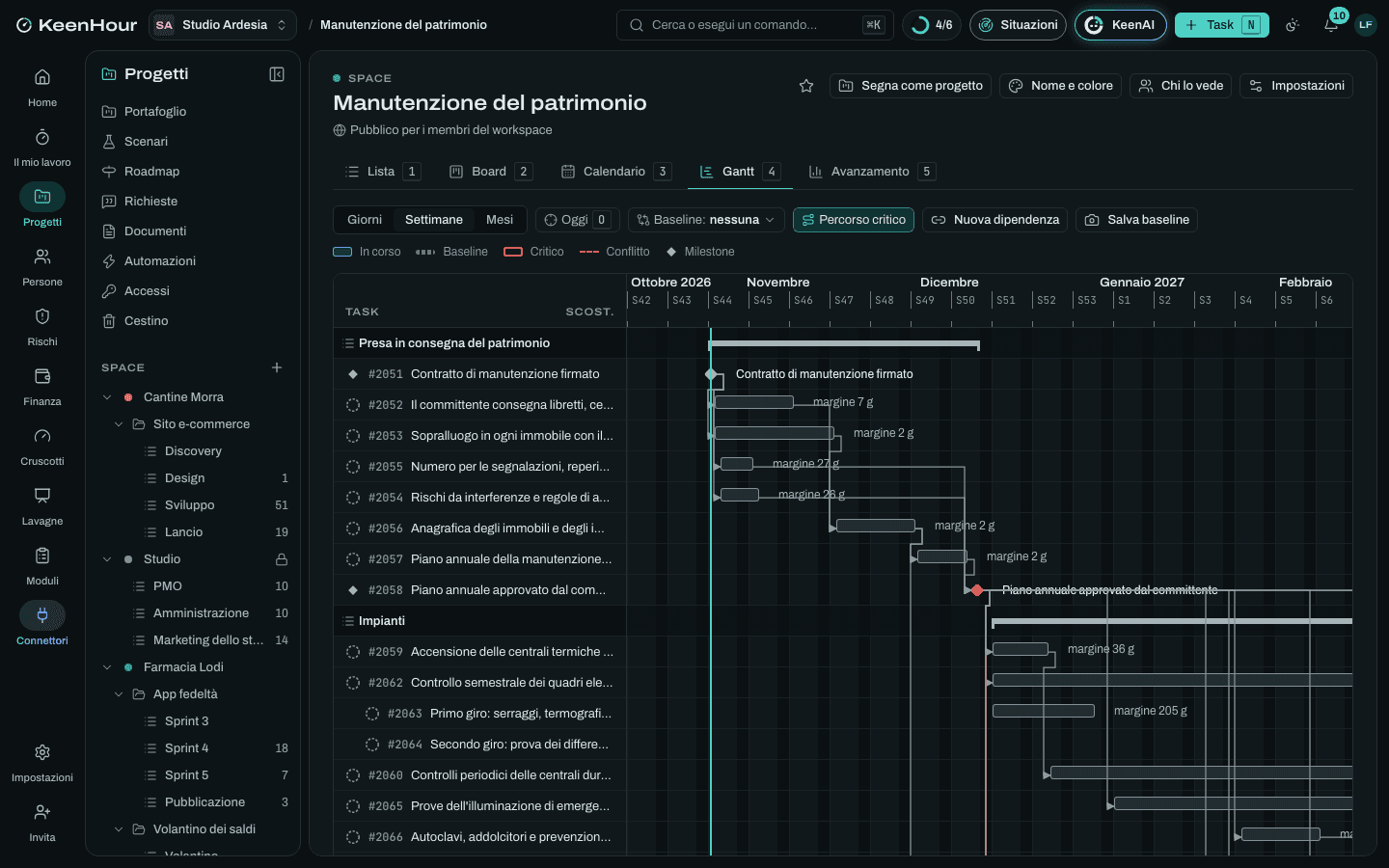Open the Cruscotti gauge icon
The height and width of the screenshot is (868, 1389).
[x=42, y=446]
